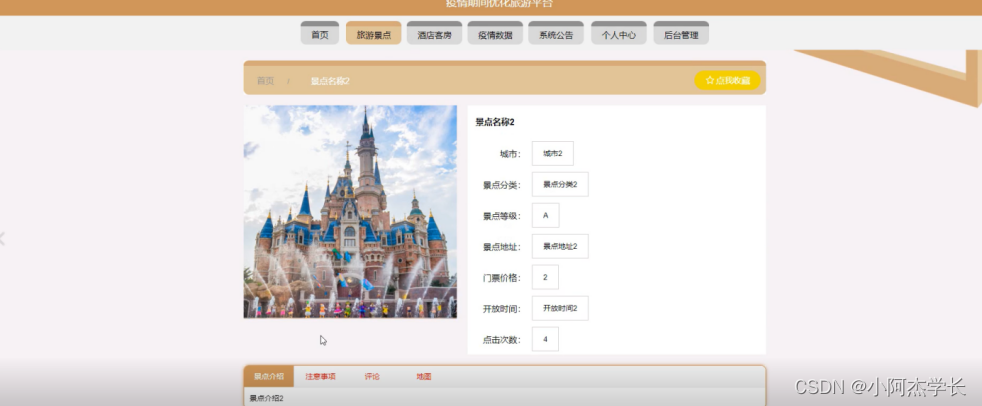Viewport: 982px width, 406px height.
Task: Click the 门票价格 field label
Action: [x=502, y=278]
